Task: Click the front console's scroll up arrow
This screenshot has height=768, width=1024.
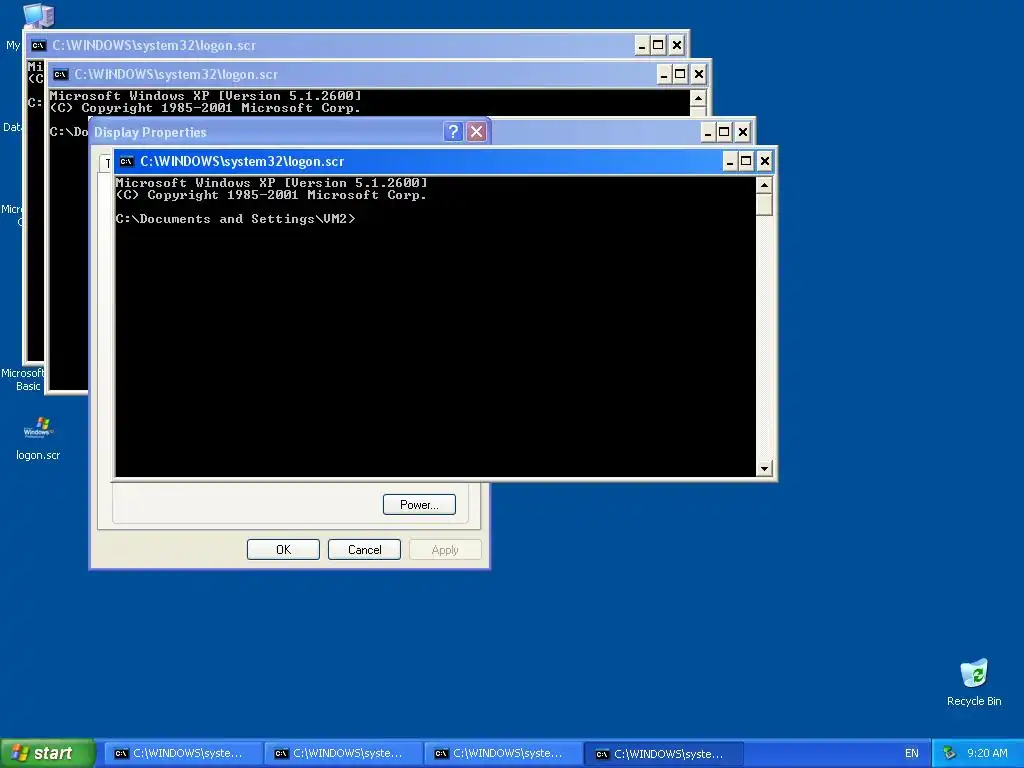Action: [x=764, y=185]
